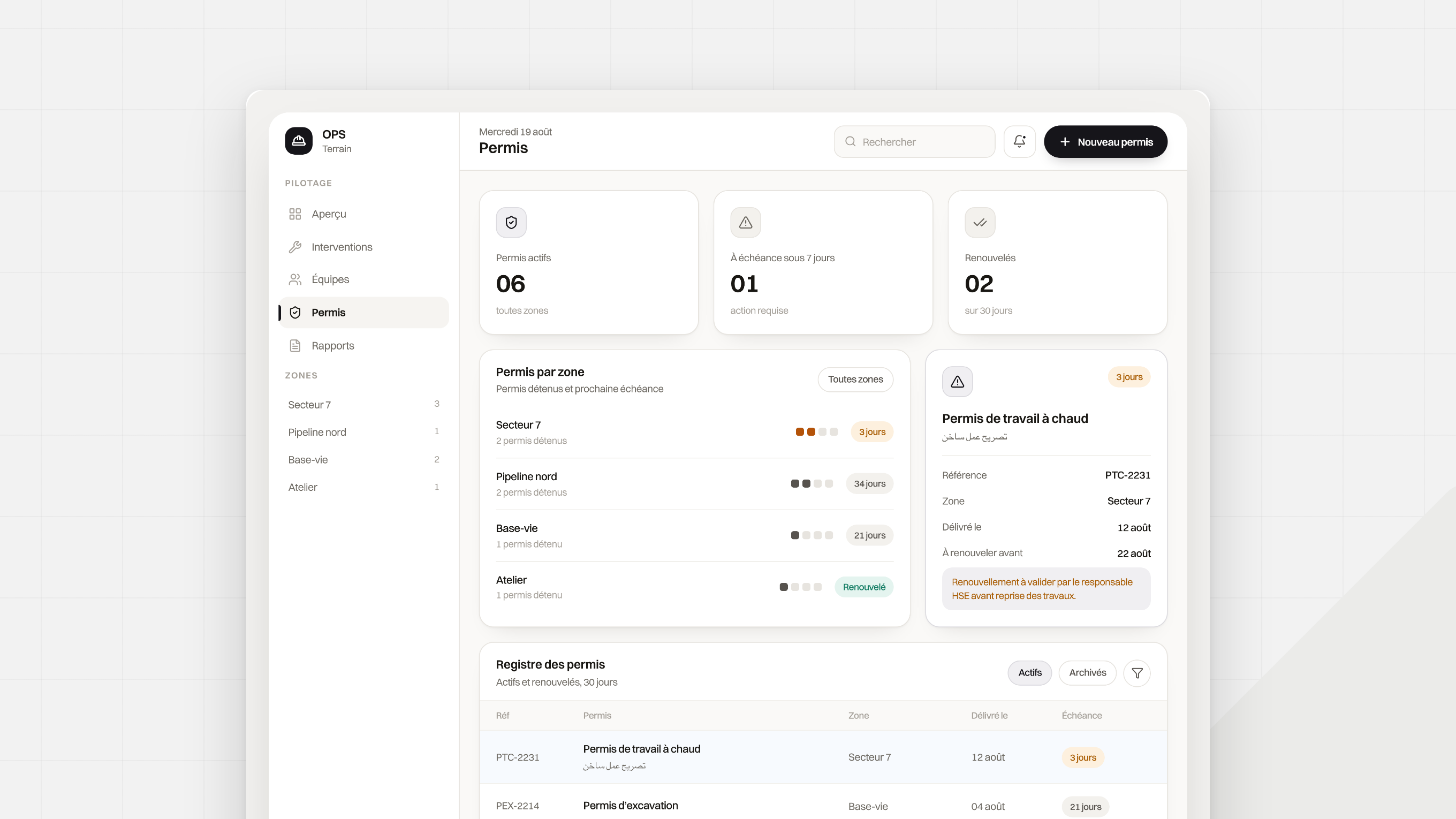Click the Zone column header in registre
Viewport: 1456px width, 819px height.
click(x=858, y=716)
